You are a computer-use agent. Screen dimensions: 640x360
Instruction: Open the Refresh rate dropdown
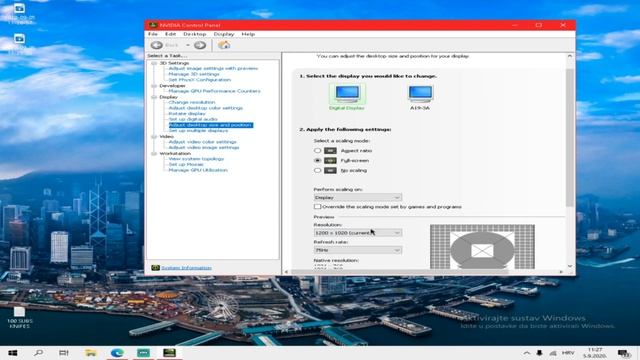click(358, 250)
